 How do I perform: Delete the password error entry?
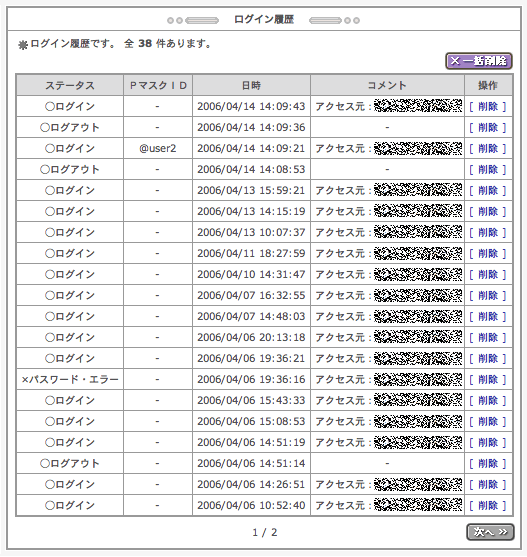click(488, 379)
